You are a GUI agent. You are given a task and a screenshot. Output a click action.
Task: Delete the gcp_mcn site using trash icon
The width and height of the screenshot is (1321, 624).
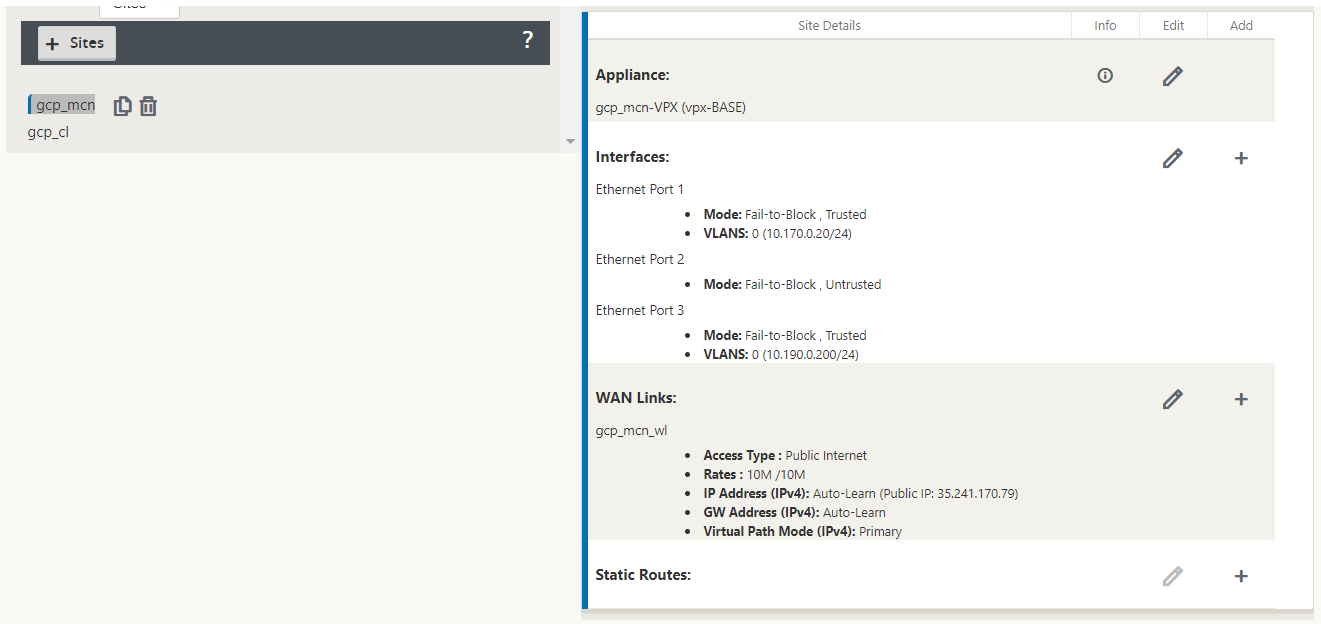pyautogui.click(x=148, y=106)
